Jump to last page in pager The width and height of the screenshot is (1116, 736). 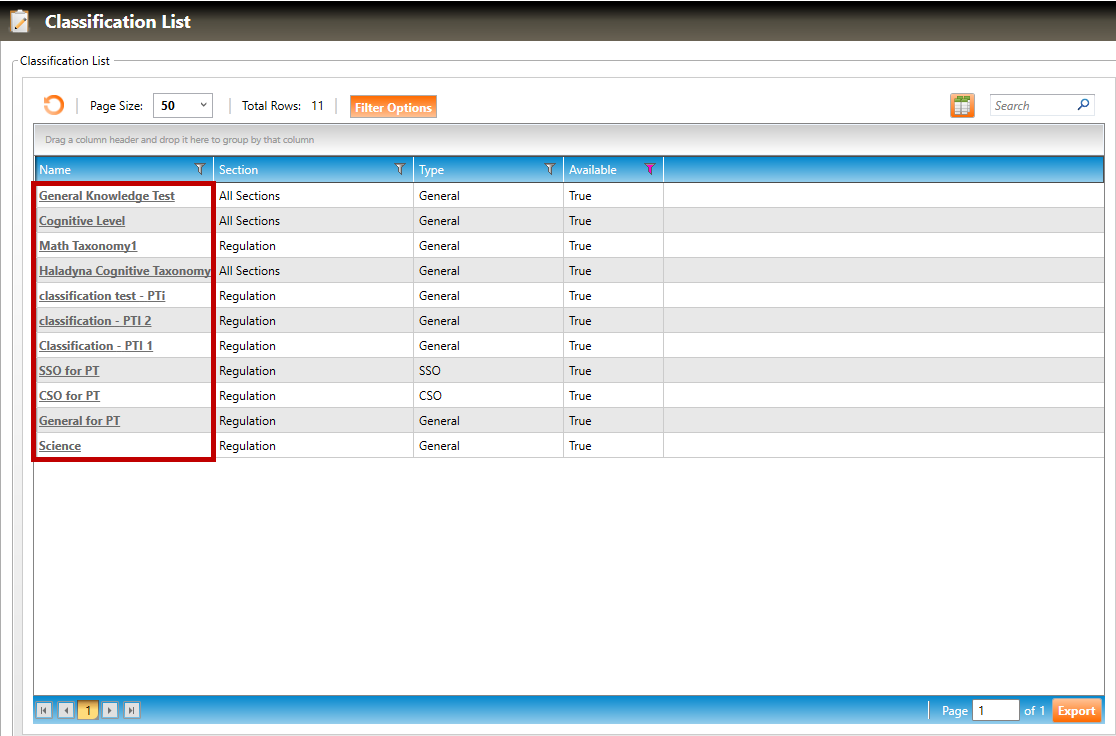click(x=132, y=710)
